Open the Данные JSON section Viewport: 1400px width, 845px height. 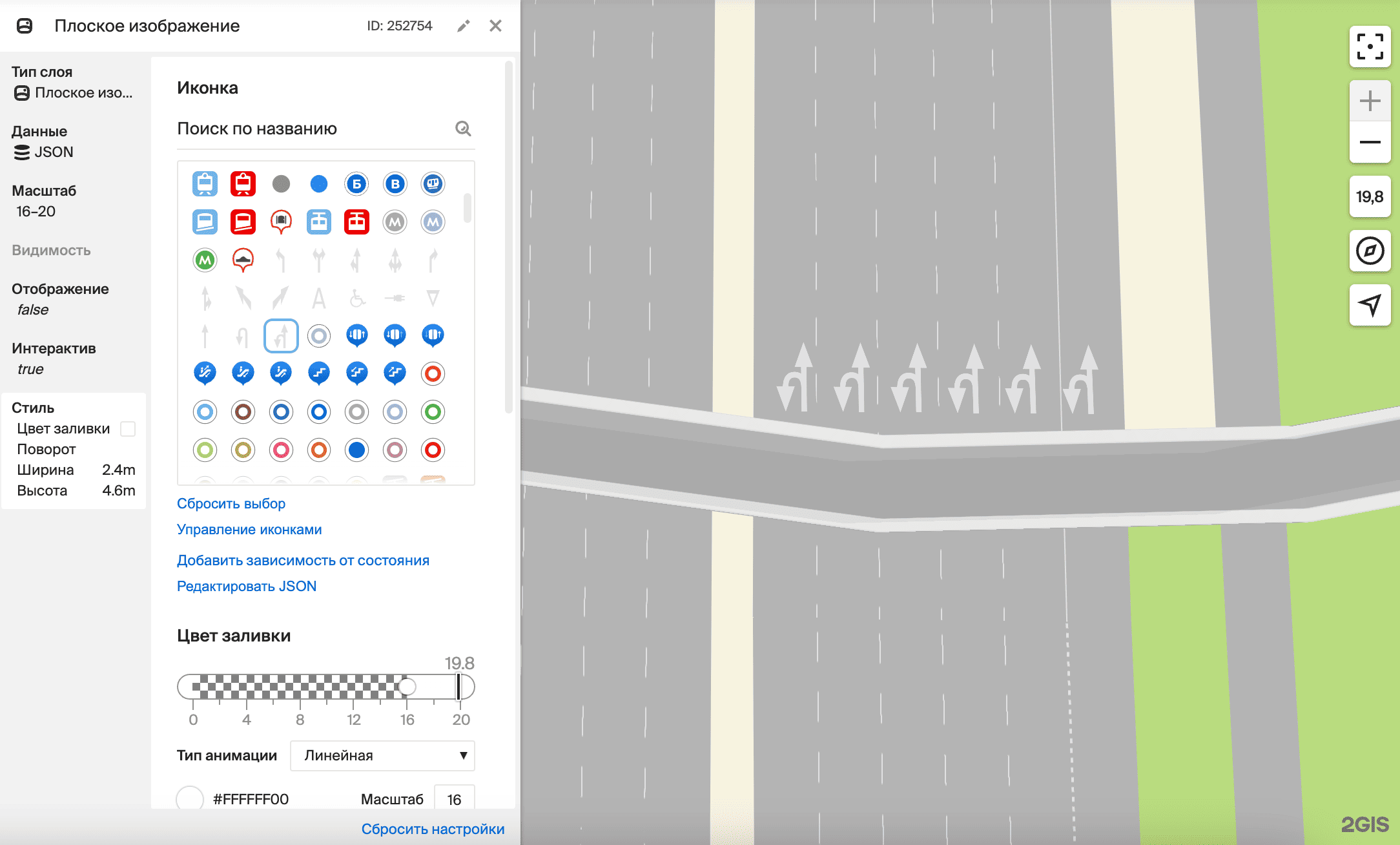click(x=43, y=142)
